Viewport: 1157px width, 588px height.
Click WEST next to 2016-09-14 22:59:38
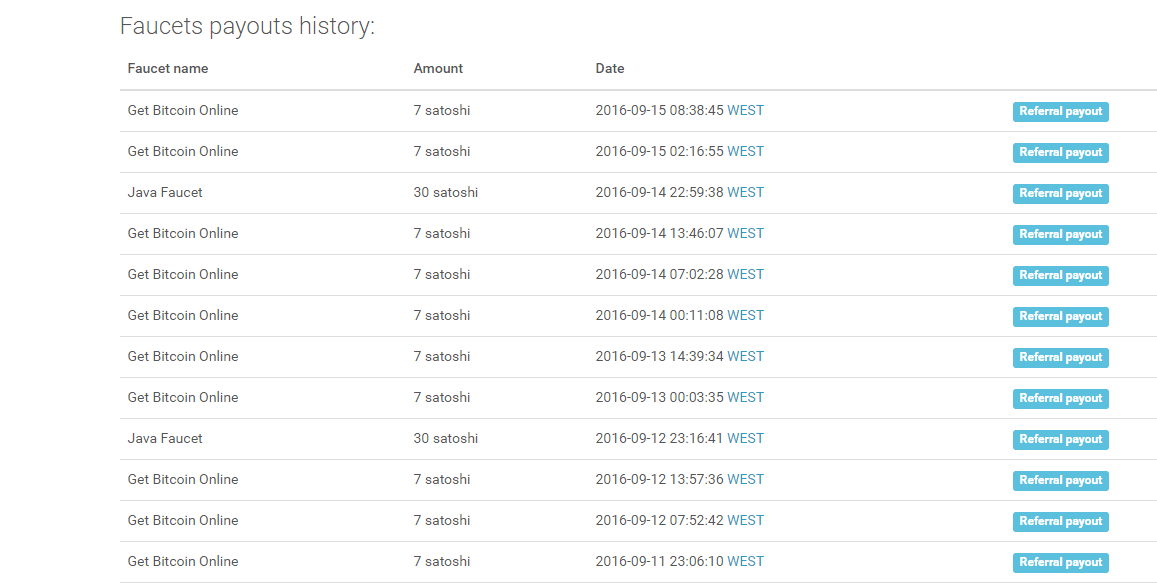tap(746, 192)
